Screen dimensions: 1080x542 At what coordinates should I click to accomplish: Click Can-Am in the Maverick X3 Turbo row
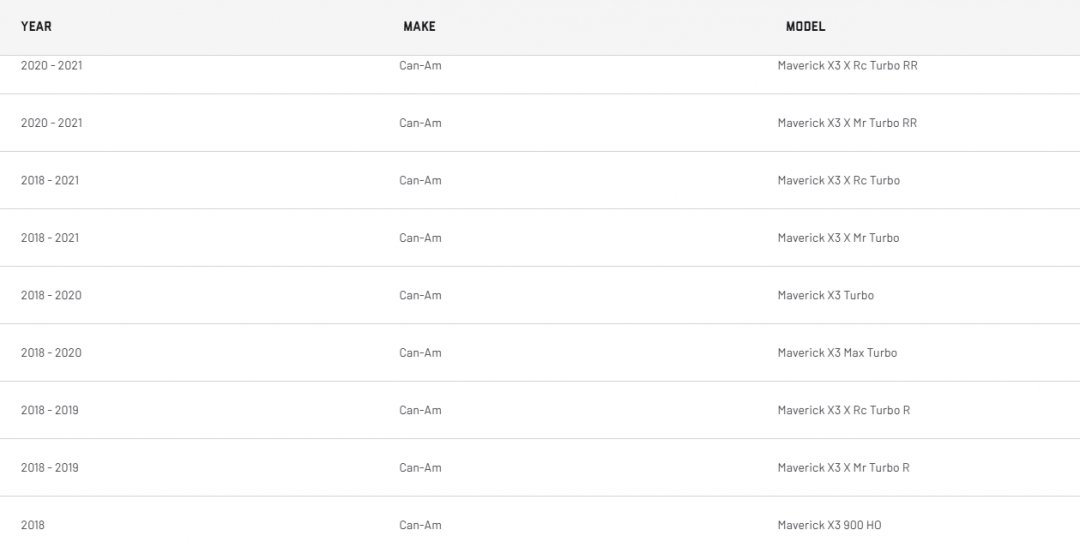point(420,296)
